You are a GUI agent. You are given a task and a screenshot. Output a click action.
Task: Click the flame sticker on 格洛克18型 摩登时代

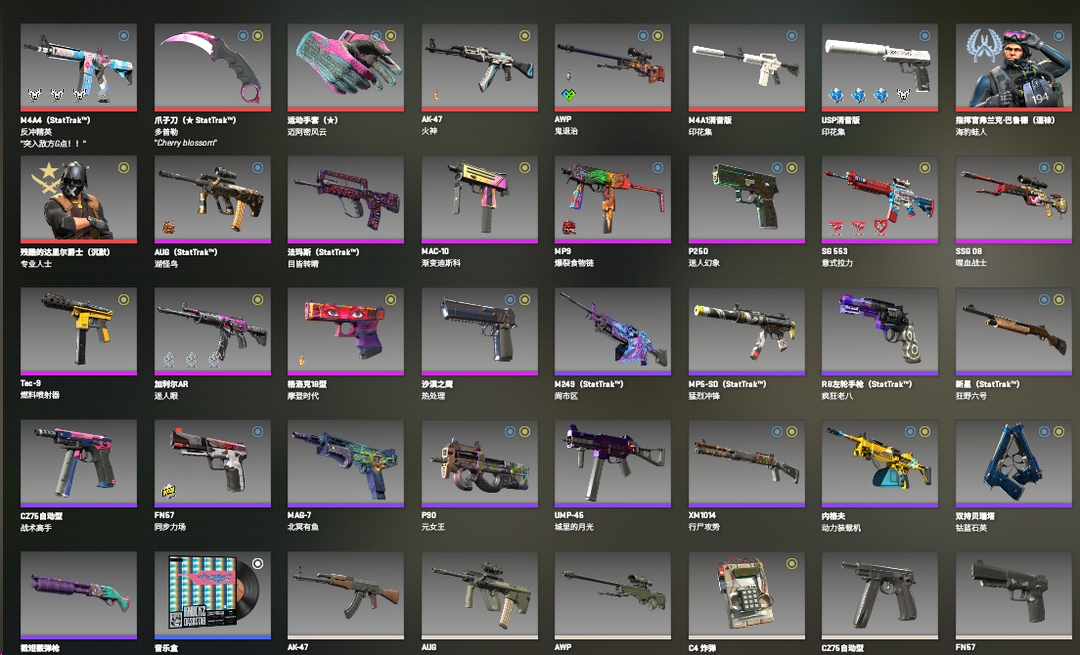pos(302,359)
